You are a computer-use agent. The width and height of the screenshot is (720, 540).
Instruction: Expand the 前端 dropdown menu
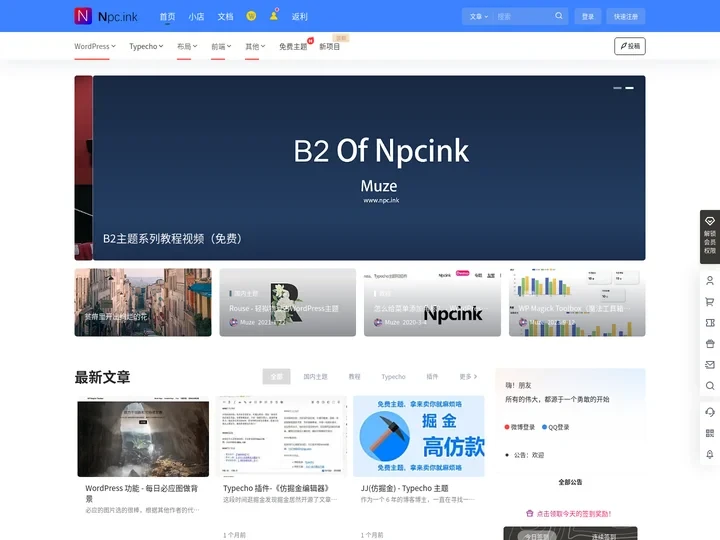click(221, 46)
